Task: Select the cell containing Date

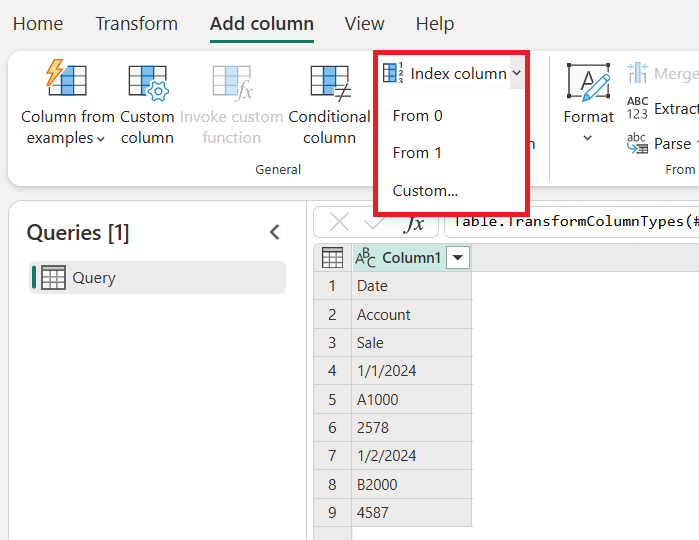Action: point(411,286)
